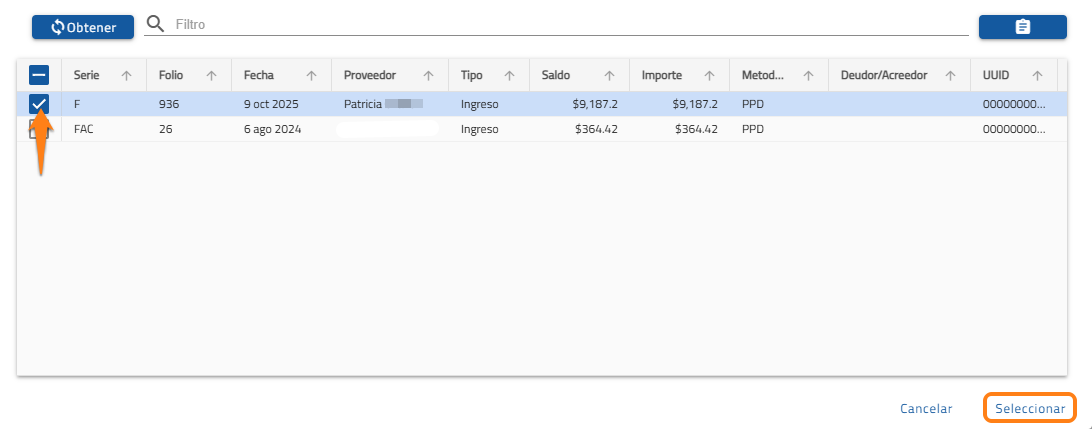The image size is (1092, 429).
Task: Sort by Serie column arrow
Action: pos(126,76)
